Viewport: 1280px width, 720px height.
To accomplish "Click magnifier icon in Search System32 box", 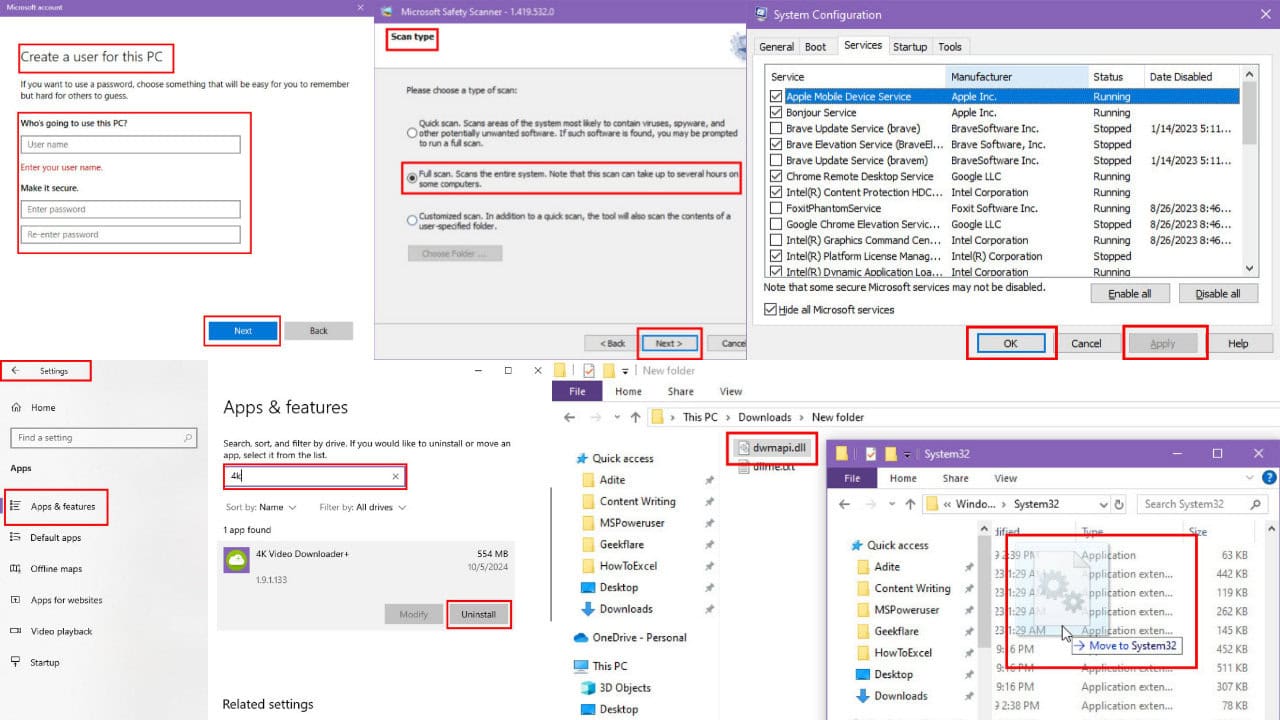I will pyautogui.click(x=1255, y=504).
